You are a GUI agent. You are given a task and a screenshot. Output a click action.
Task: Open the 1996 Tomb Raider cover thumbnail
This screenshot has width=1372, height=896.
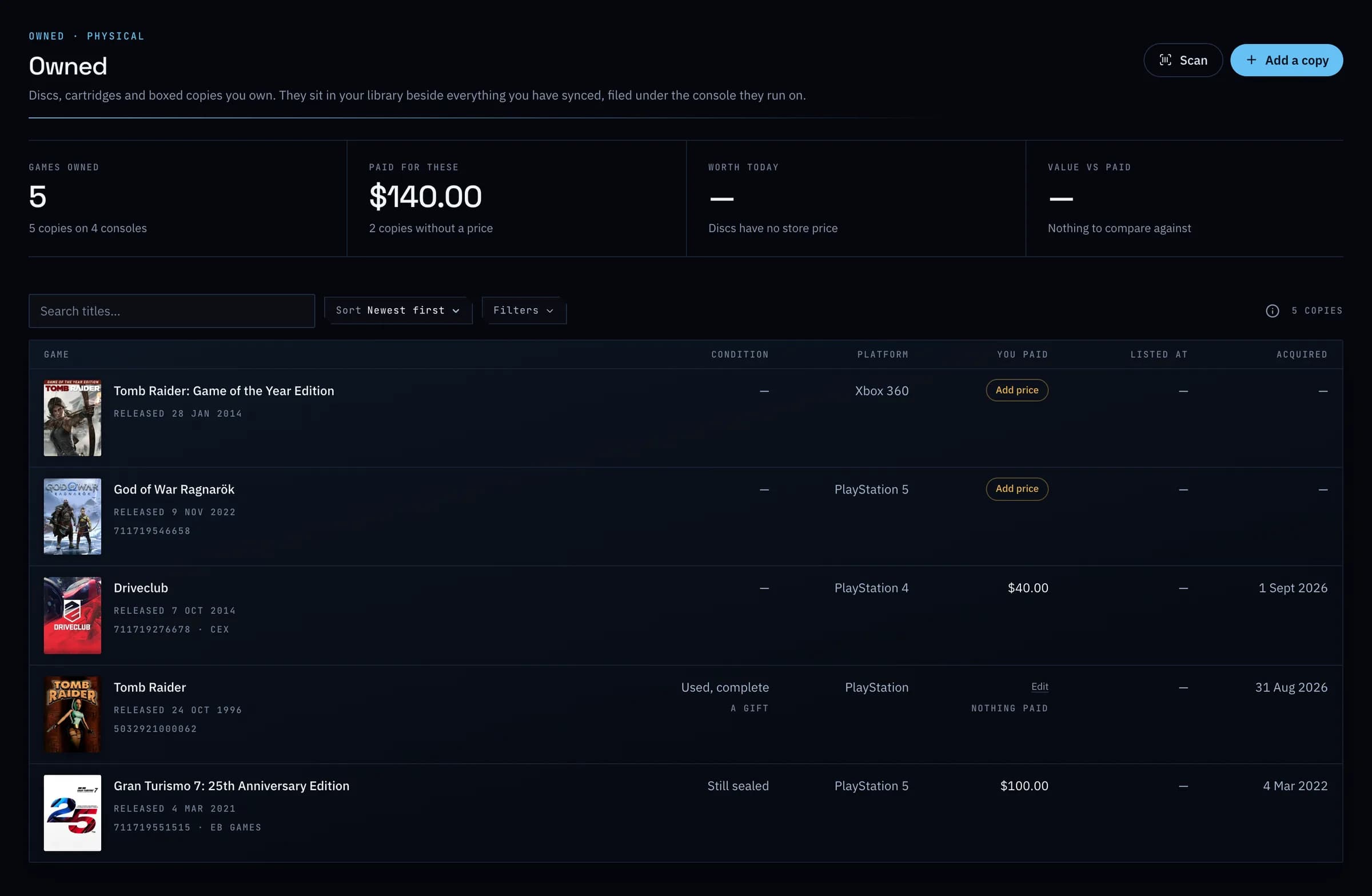(x=72, y=714)
